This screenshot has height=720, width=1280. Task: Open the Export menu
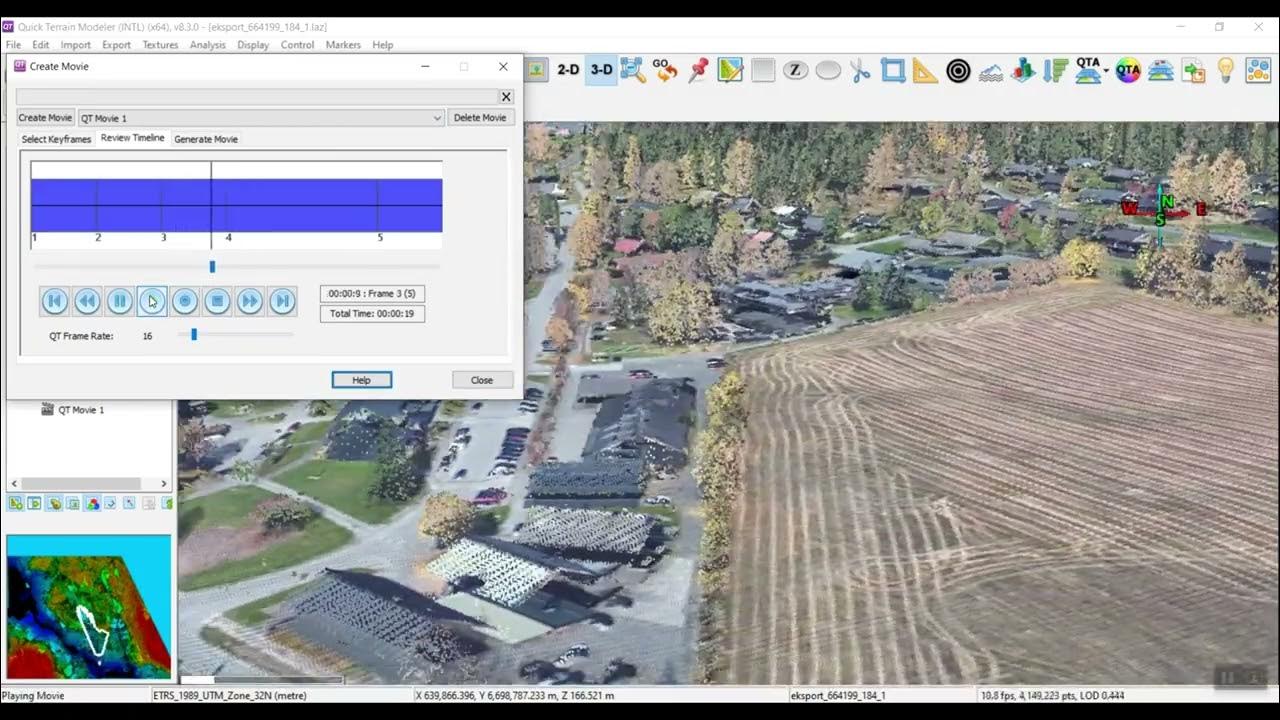[x=116, y=45]
